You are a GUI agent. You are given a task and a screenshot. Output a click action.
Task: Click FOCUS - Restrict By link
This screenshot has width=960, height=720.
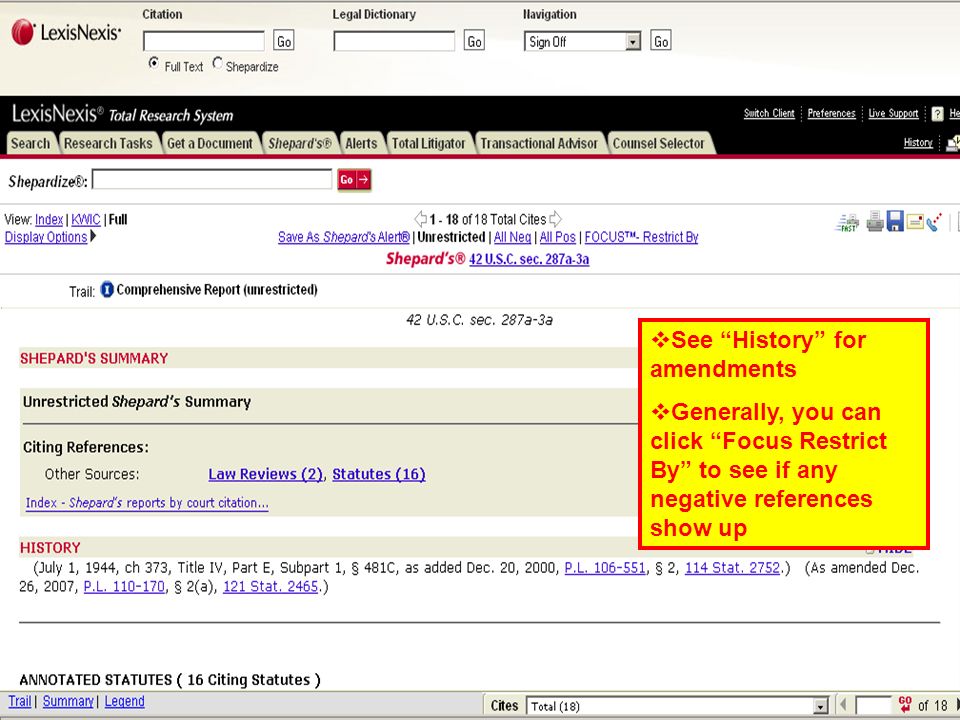[x=641, y=237]
